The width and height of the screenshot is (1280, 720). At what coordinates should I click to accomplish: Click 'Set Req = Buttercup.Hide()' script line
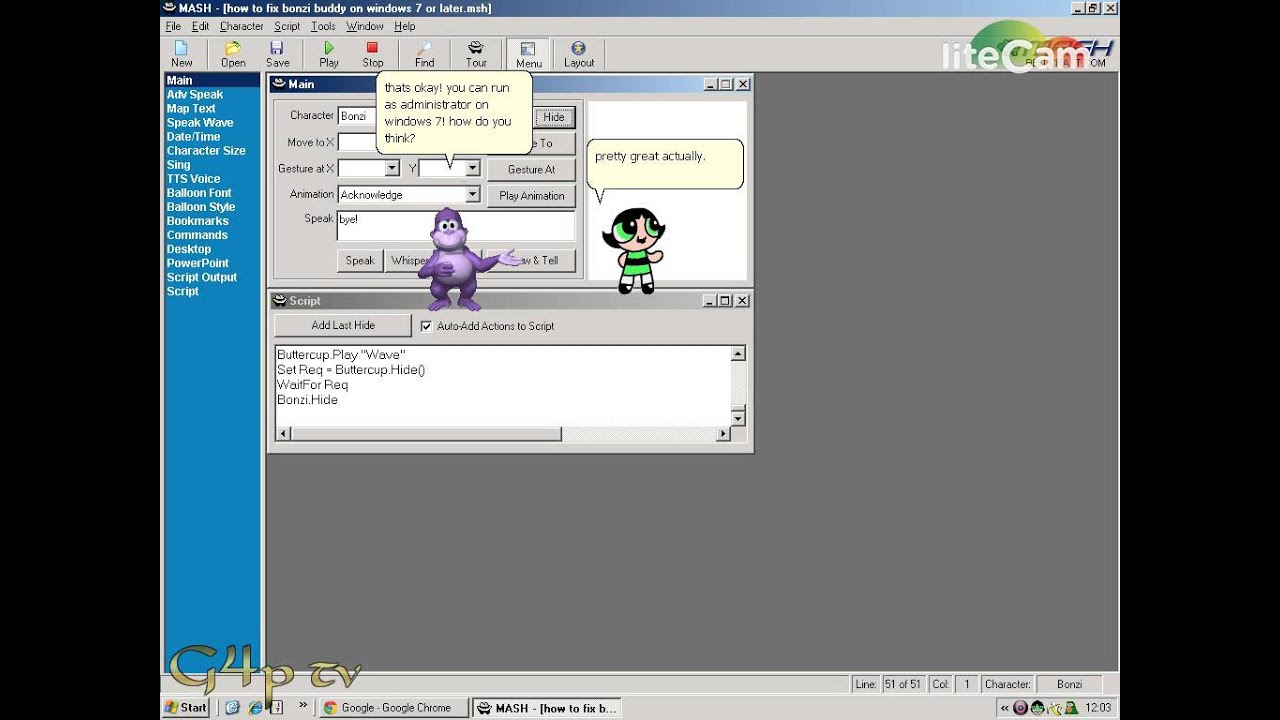tap(351, 370)
